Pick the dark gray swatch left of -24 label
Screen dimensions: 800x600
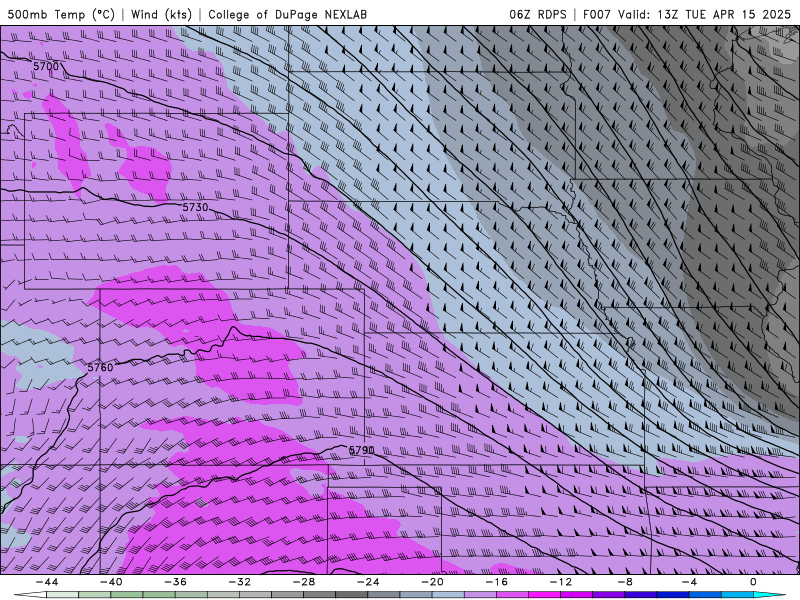[x=352, y=595]
